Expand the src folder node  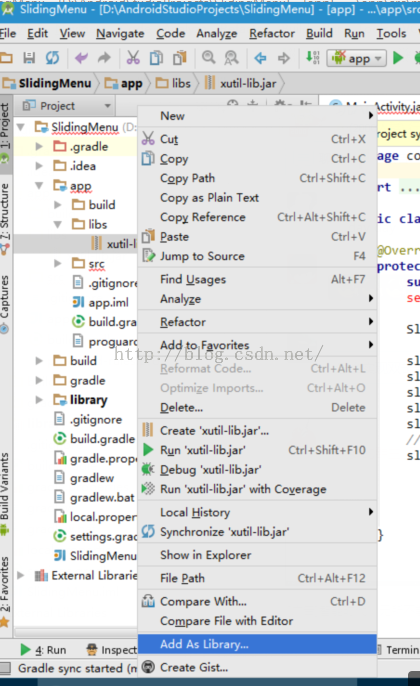(x=58, y=263)
